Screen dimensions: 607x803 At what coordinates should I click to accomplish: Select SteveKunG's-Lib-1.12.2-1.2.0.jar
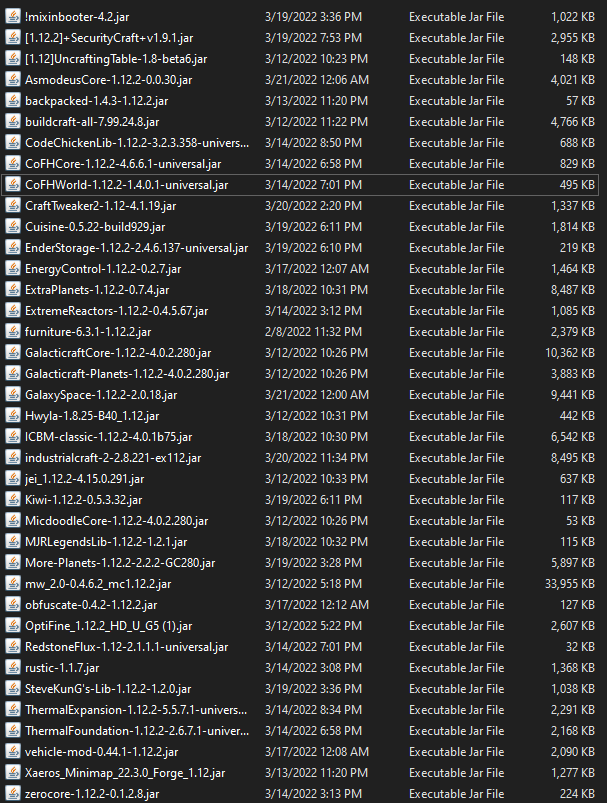(x=108, y=689)
